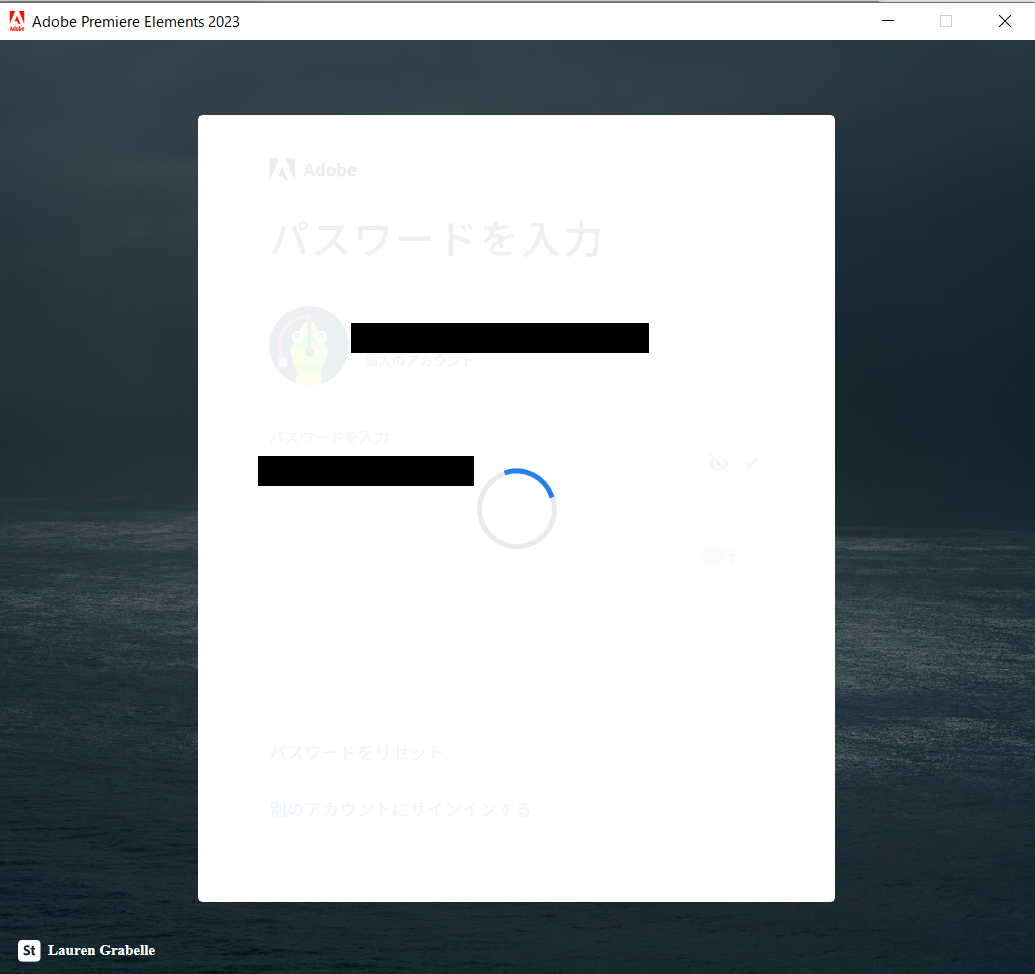Select the Lauren Grabelle name text
This screenshot has height=974, width=1035.
click(102, 950)
